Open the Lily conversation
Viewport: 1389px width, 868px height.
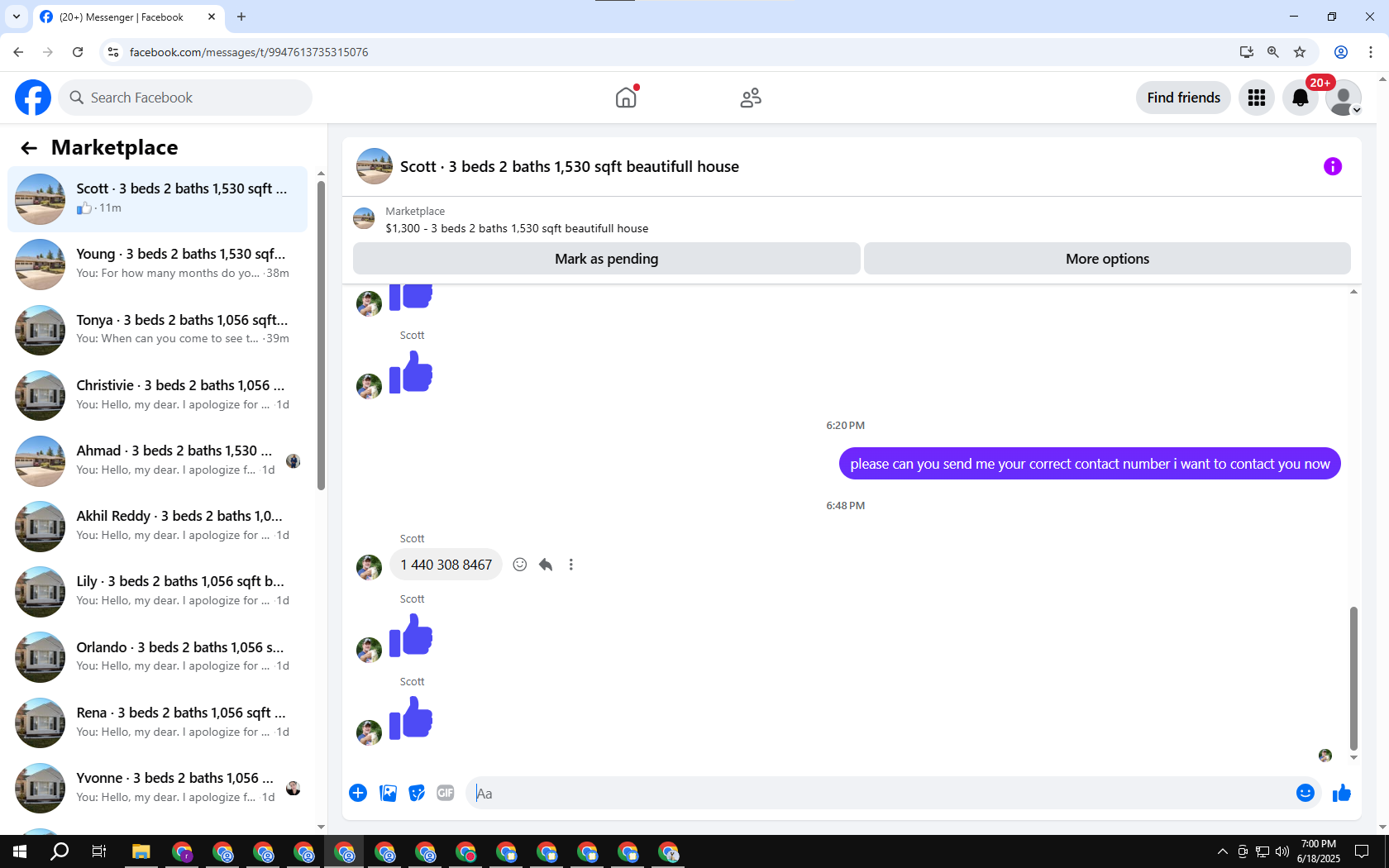point(157,591)
